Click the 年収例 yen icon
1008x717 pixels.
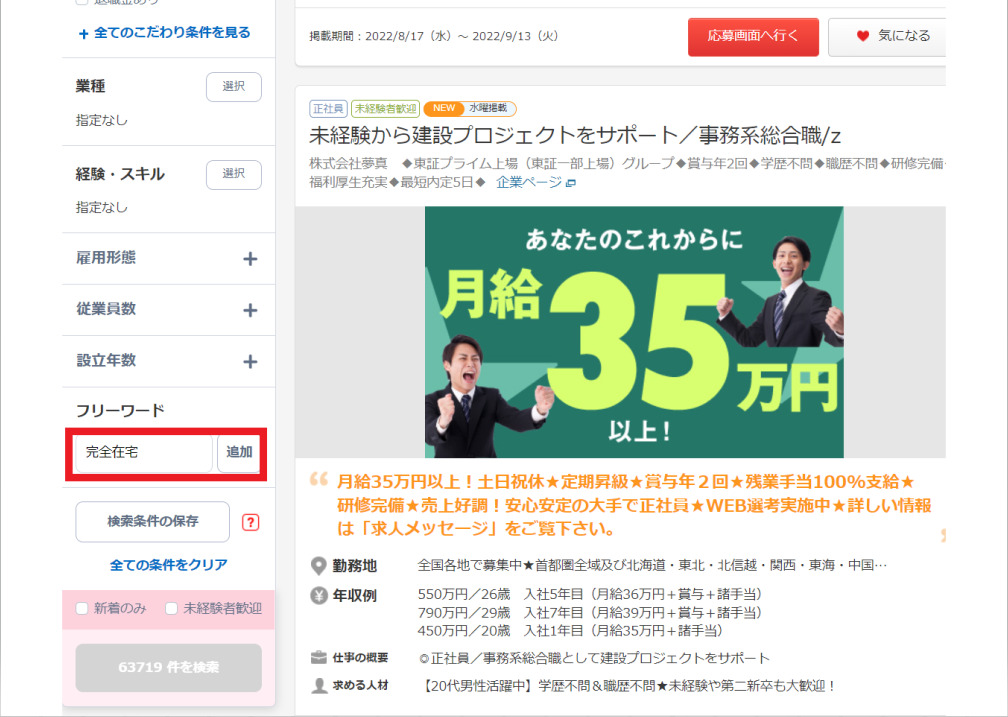point(319,596)
